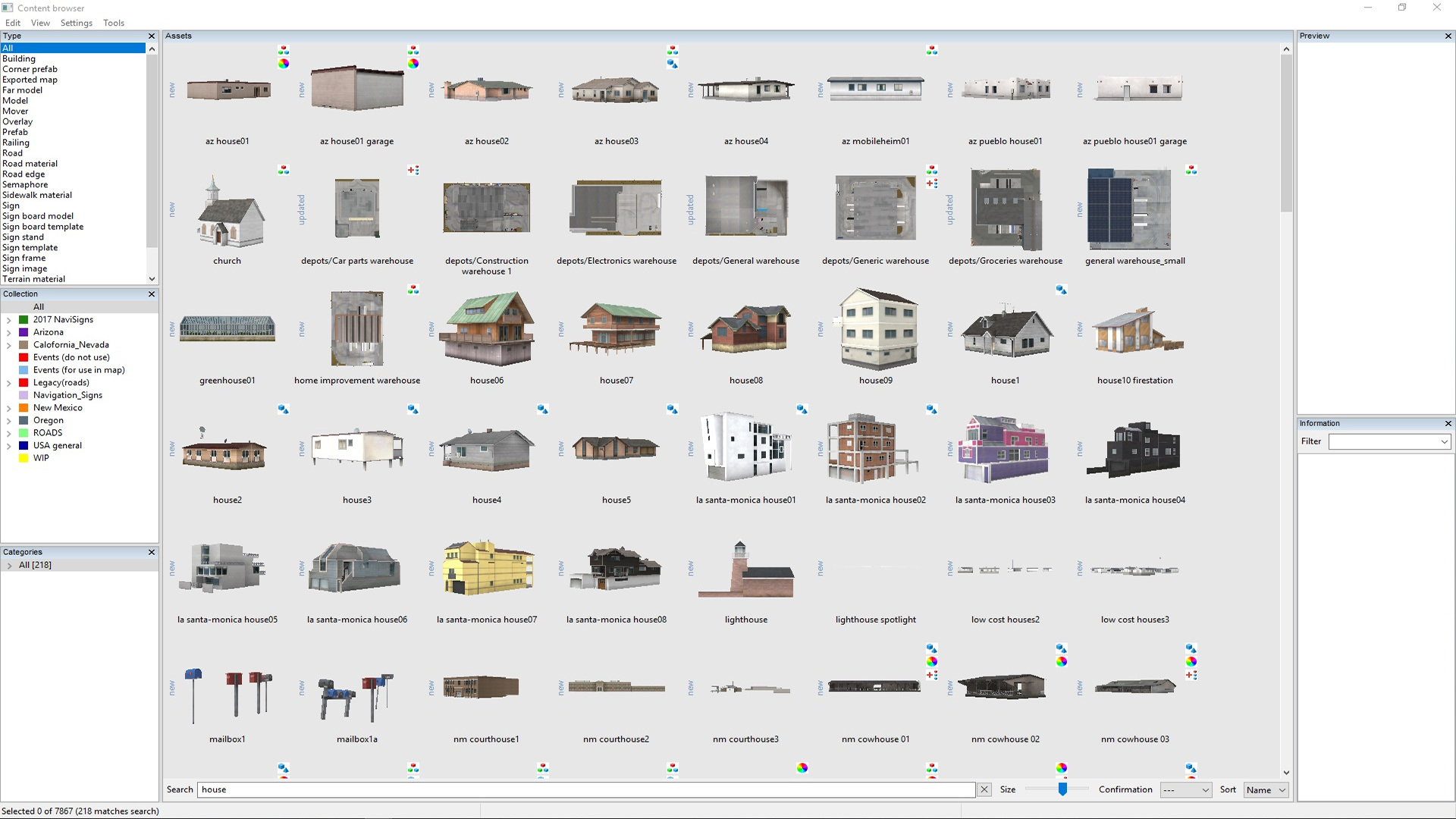1456x819 pixels.
Task: Click the plus-list icon on nm cowhouse 01
Action: [932, 675]
